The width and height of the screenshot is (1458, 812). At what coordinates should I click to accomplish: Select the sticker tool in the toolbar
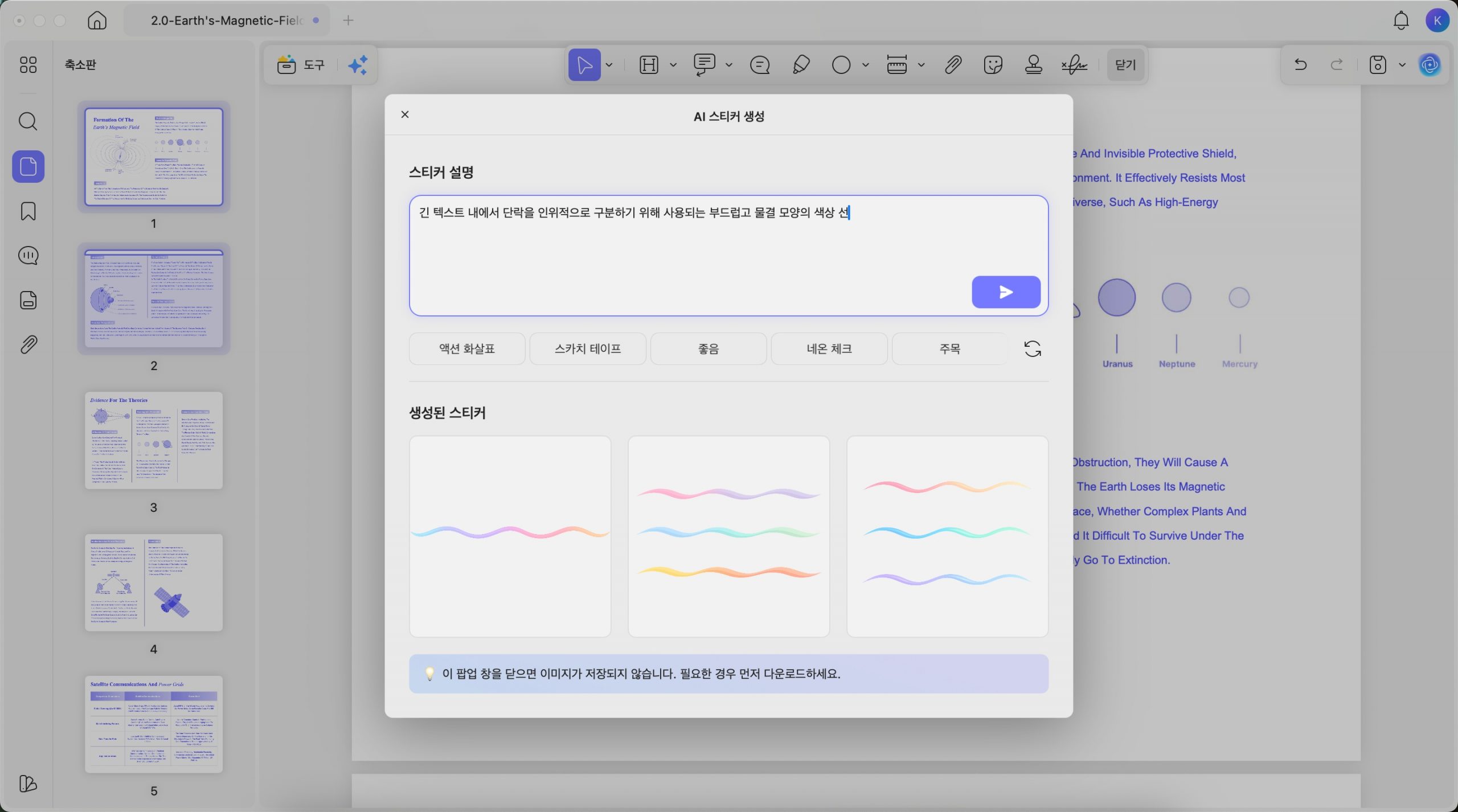pyautogui.click(x=993, y=65)
